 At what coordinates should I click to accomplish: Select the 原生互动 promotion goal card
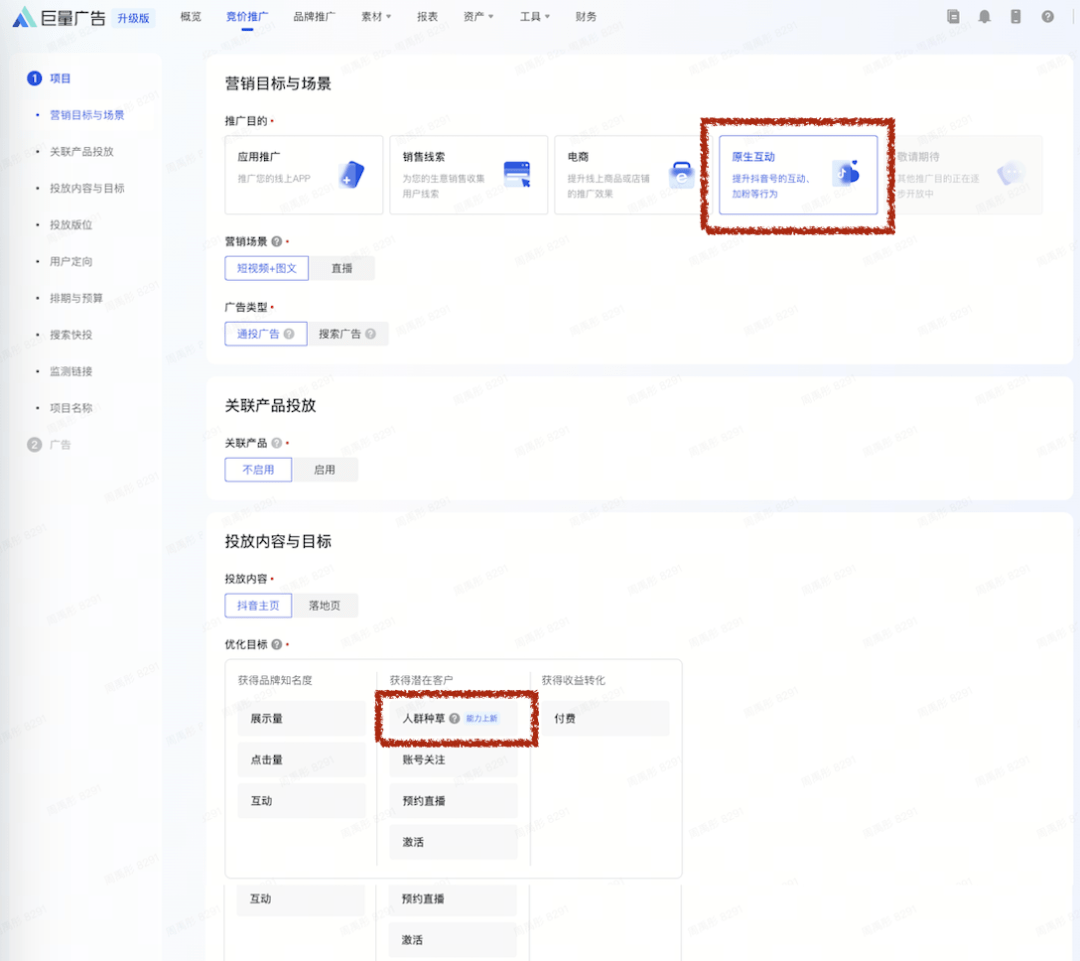pos(798,175)
